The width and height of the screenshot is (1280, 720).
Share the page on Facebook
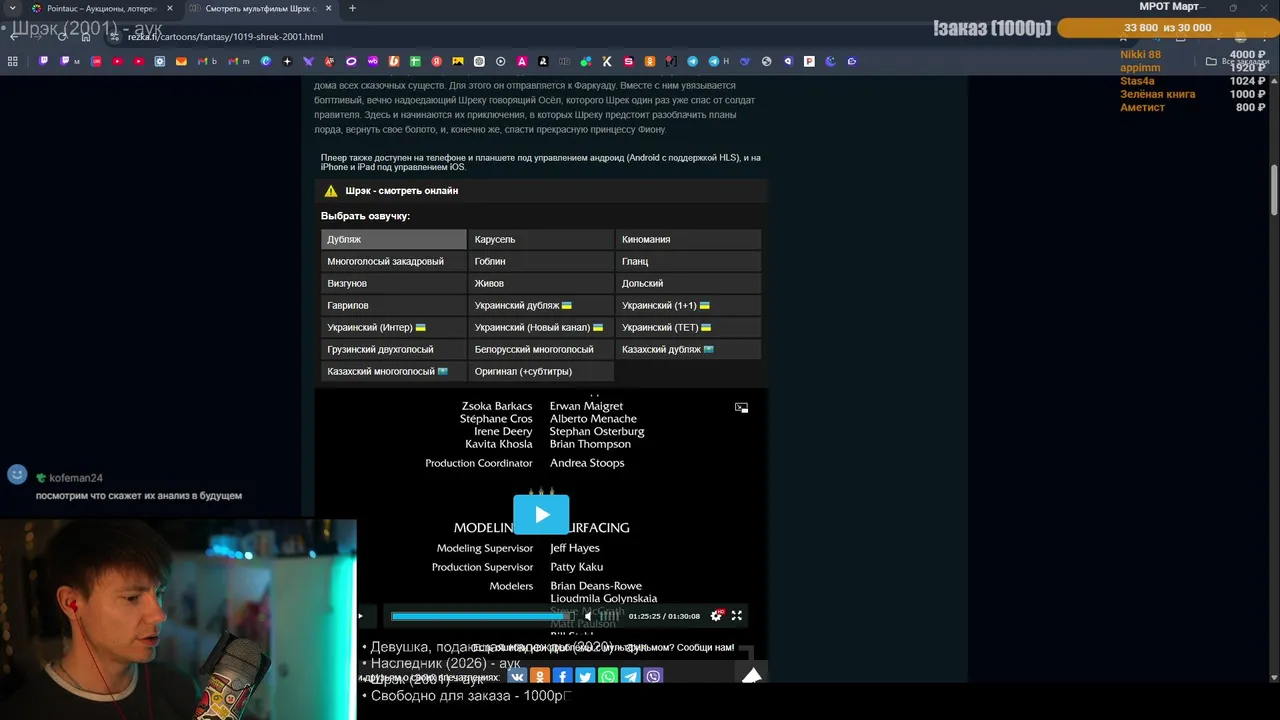562,677
